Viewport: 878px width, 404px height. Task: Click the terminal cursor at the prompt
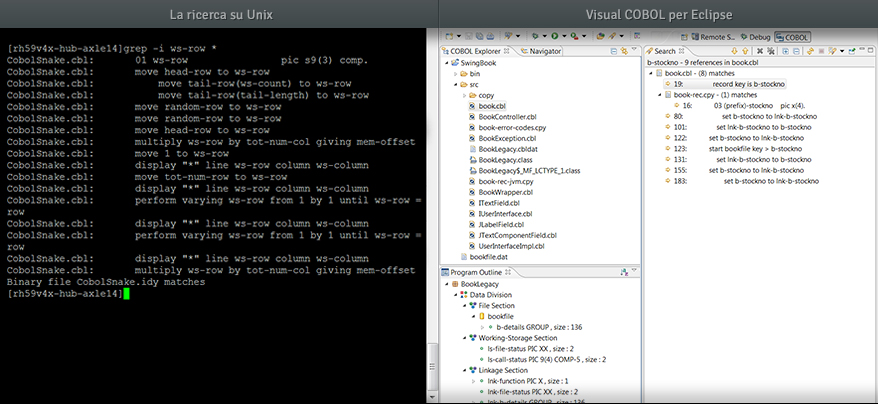click(127, 293)
